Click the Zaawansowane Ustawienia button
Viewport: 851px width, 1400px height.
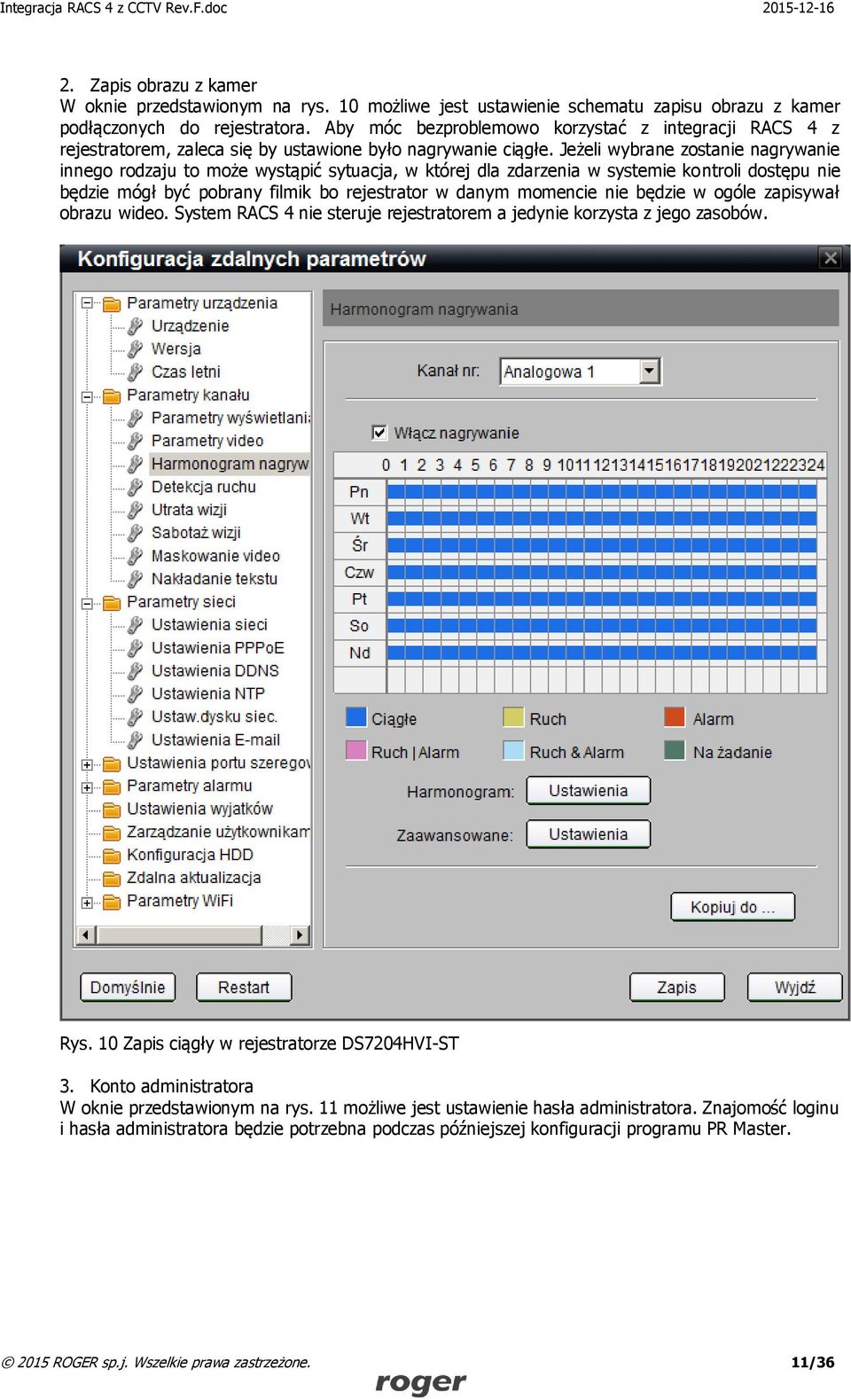(589, 834)
